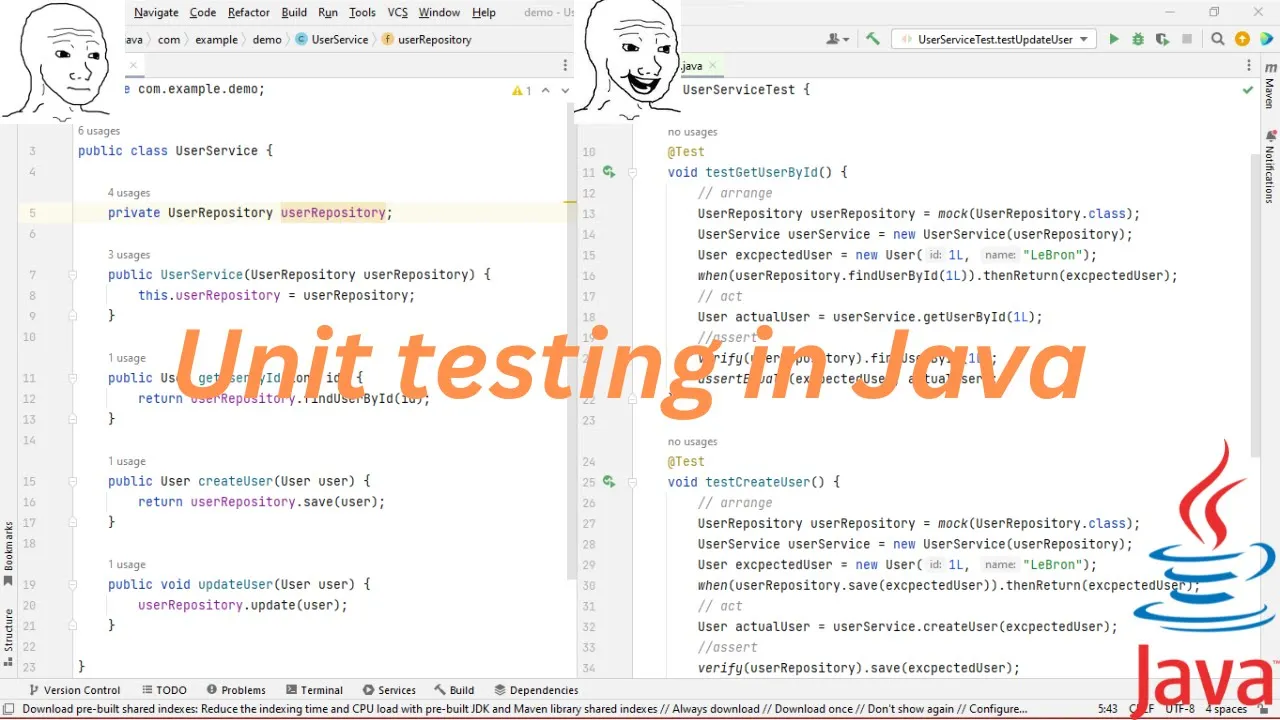This screenshot has width=1280, height=720.
Task: Click '6 usages' hint above UserService class
Action: click(x=99, y=131)
